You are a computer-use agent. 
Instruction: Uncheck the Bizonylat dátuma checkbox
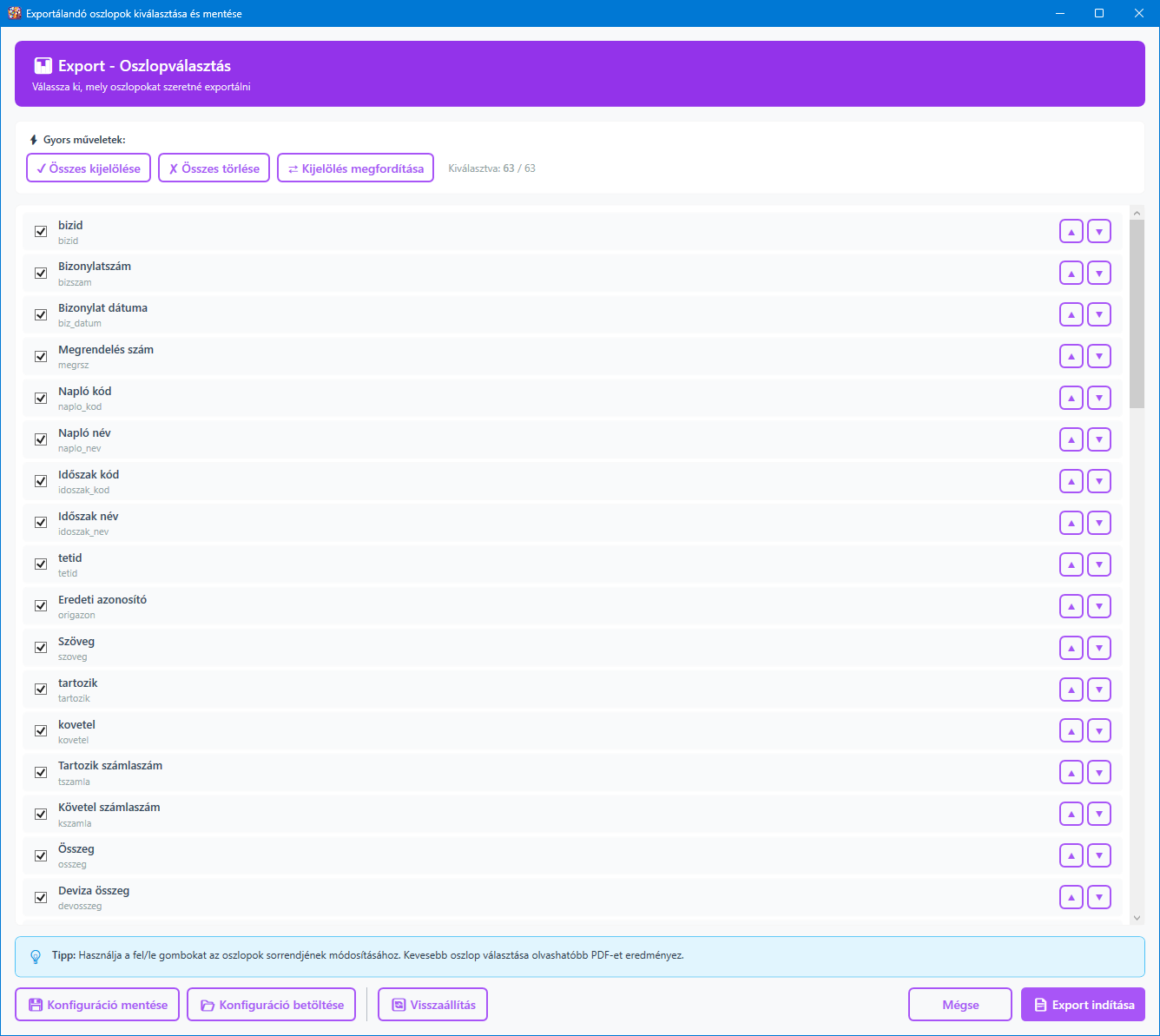click(41, 315)
